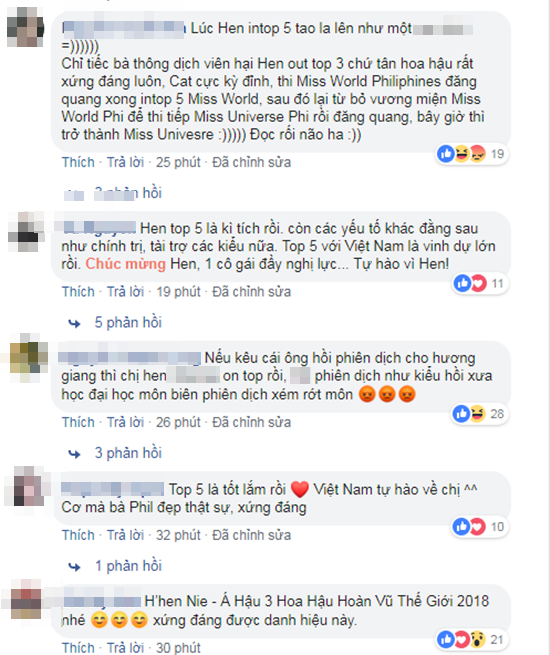Viewport: 550px width, 655px height.
Task: Click "Thích" under the Top 5 là tốt lắm comment
Action: 78,535
